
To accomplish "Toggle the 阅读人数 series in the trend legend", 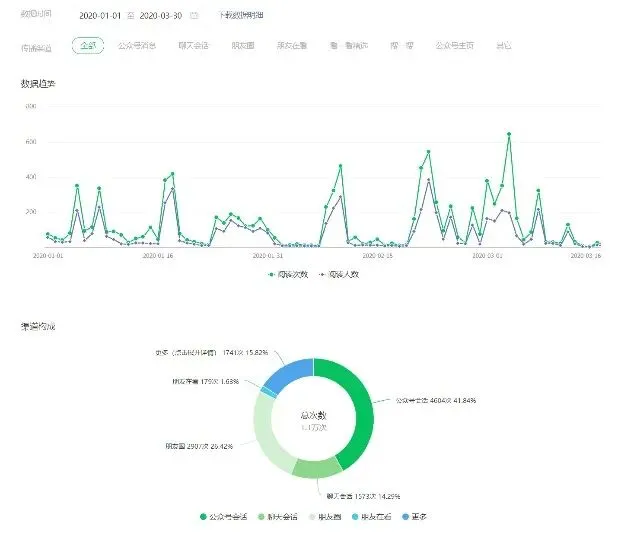I will 339,274.
